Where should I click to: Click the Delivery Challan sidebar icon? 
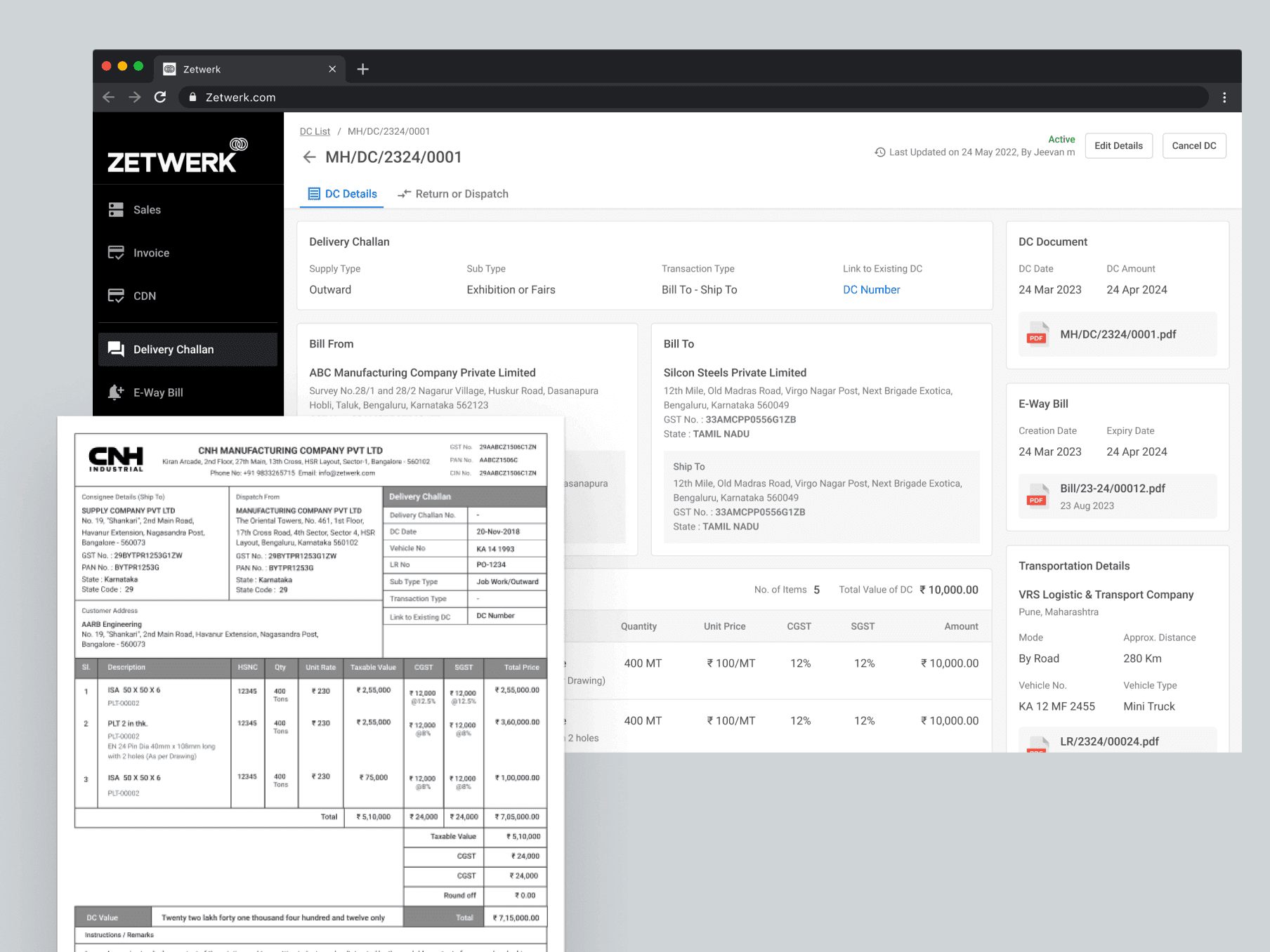point(116,349)
